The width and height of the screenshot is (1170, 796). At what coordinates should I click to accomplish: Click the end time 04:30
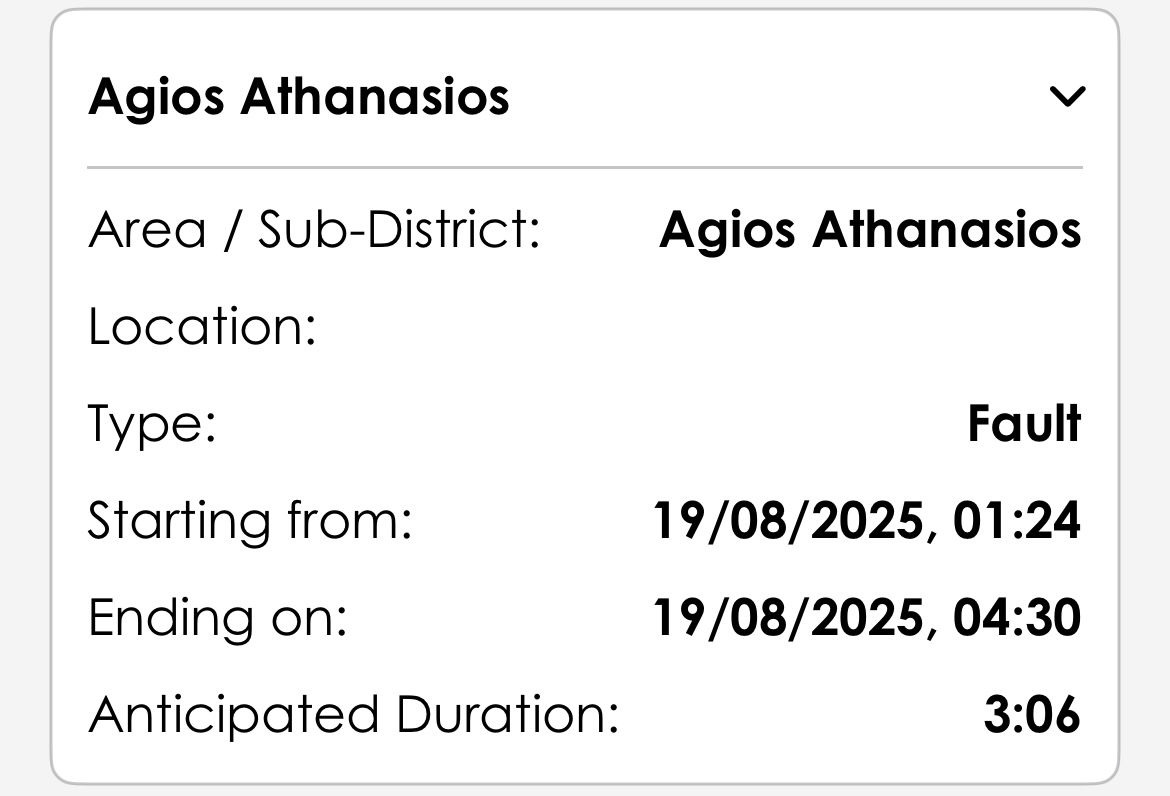pos(1017,618)
